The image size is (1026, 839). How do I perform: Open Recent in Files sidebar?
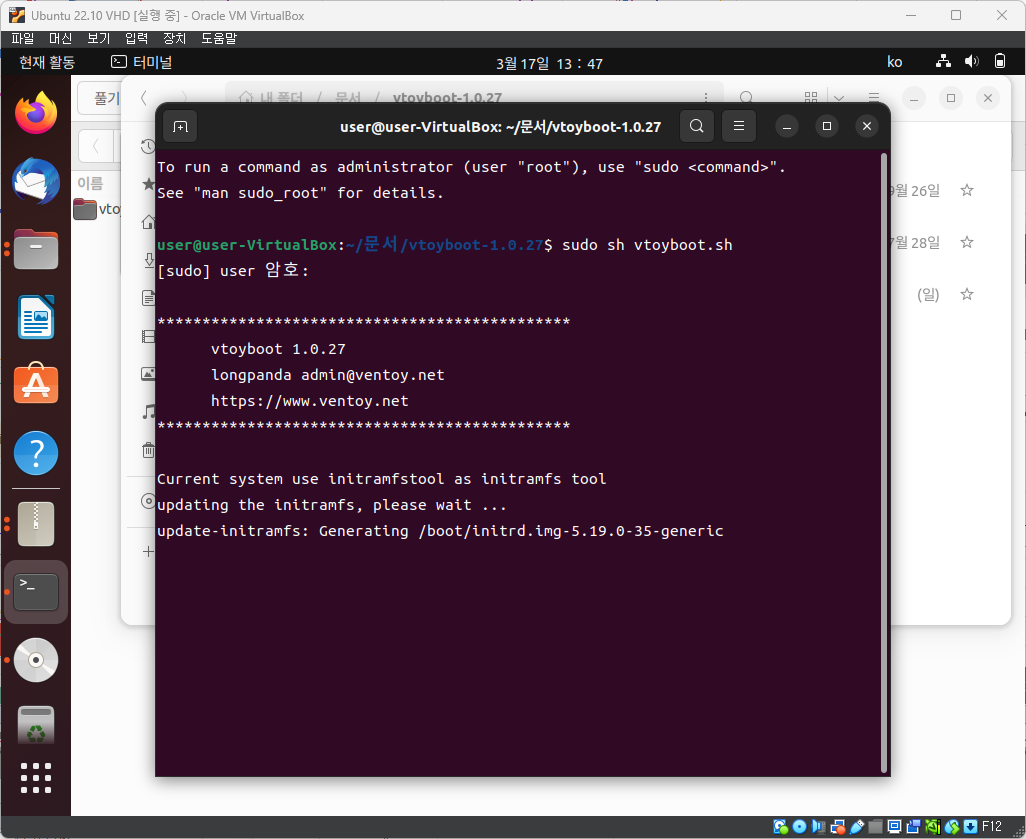(148, 146)
